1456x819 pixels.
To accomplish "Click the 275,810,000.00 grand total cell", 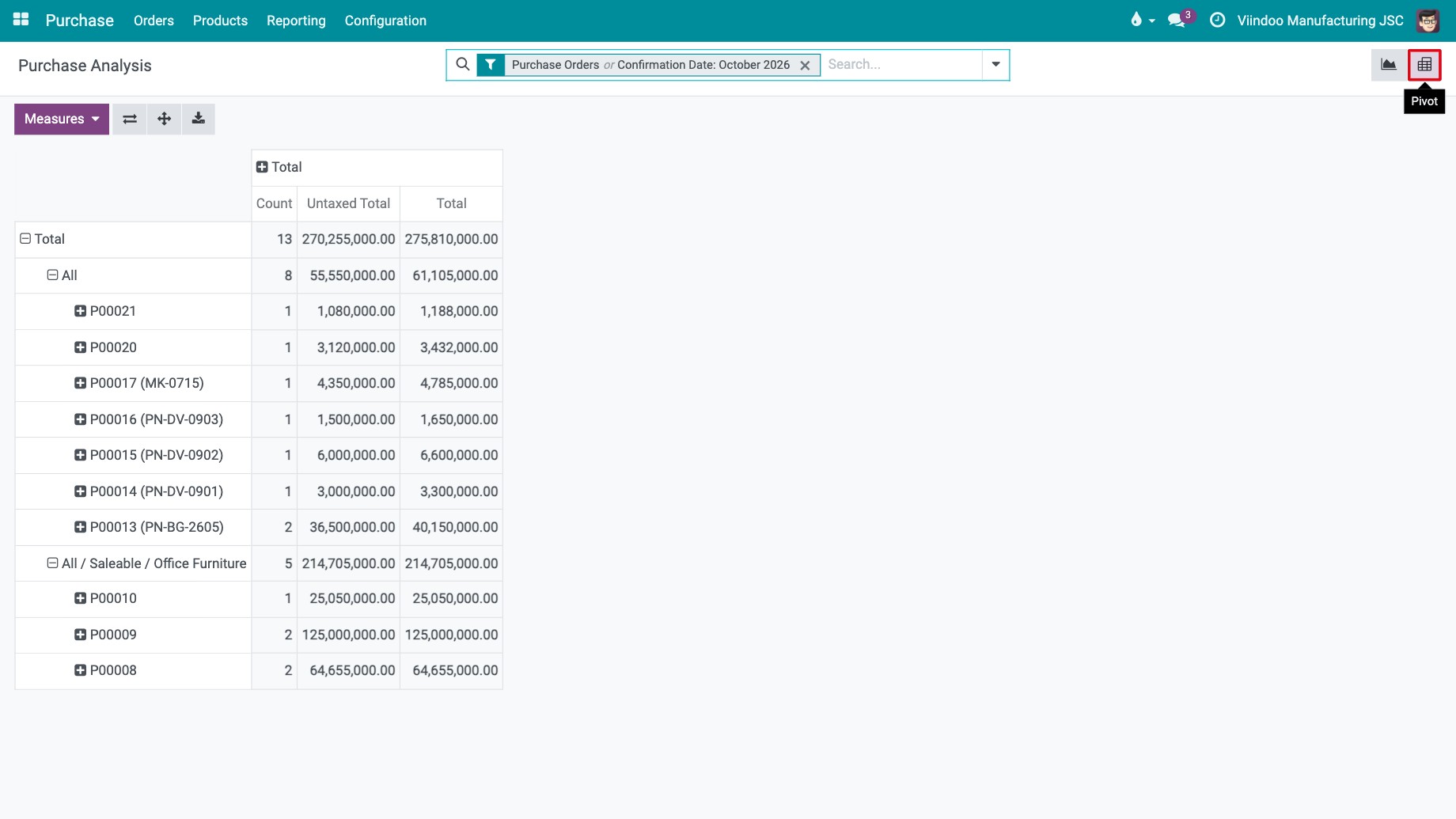I will pos(451,239).
